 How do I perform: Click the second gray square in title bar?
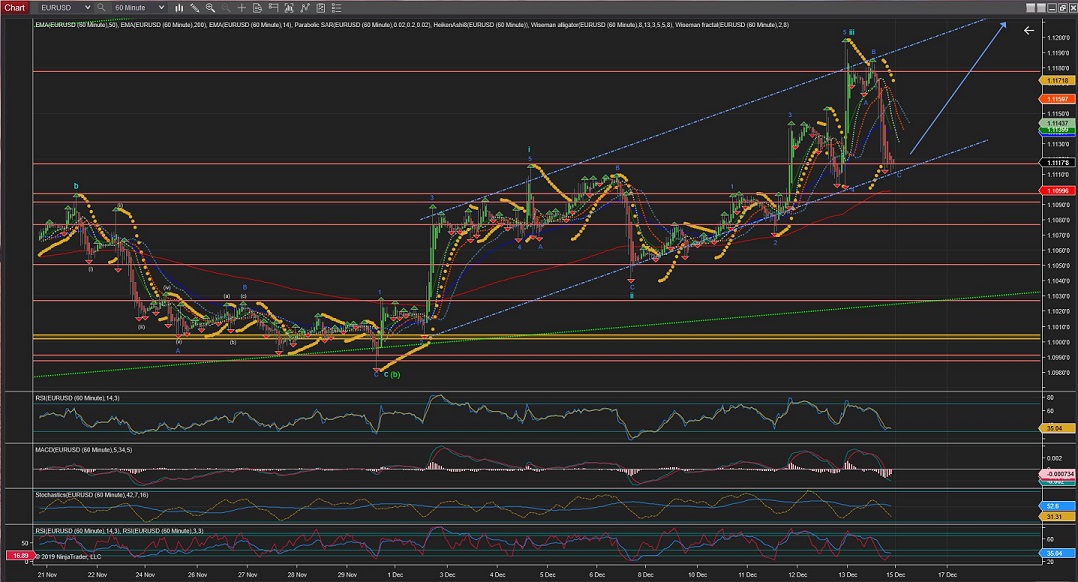pos(1041,8)
